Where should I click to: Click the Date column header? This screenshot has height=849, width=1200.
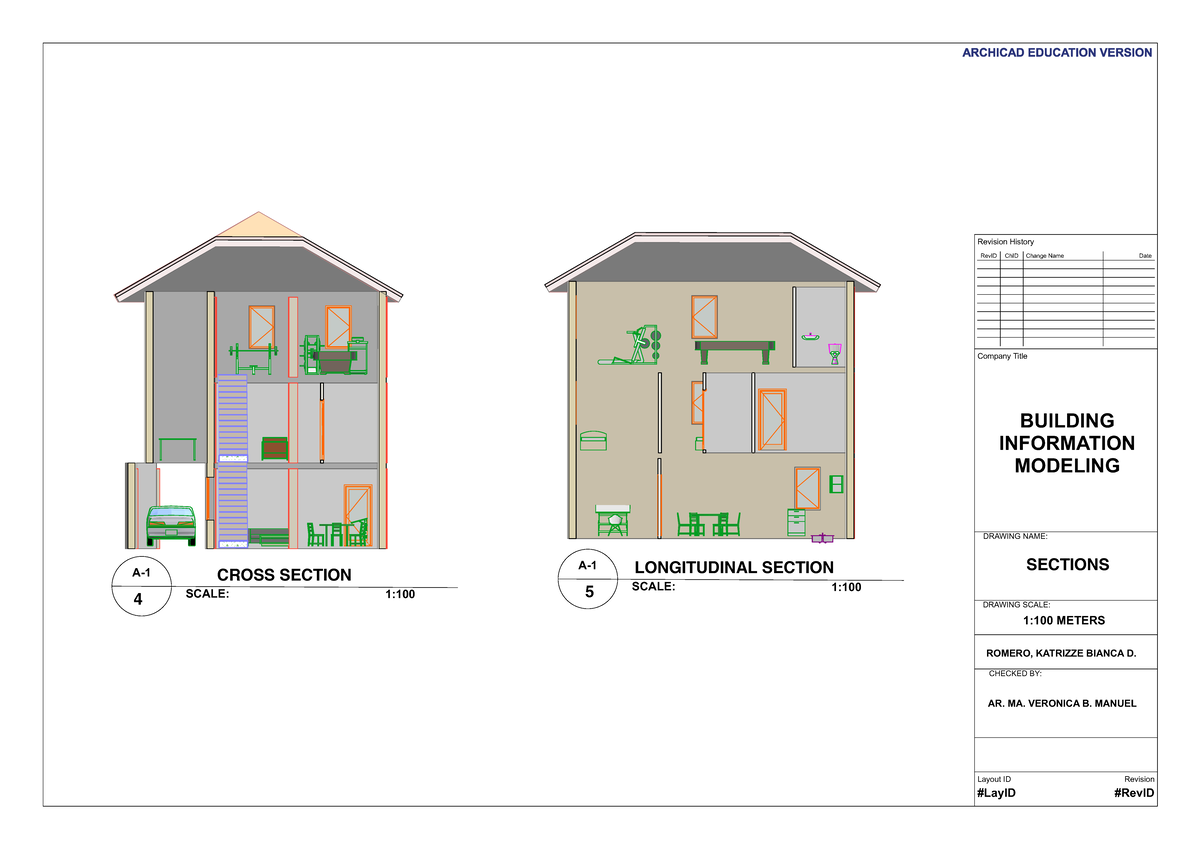(1145, 256)
